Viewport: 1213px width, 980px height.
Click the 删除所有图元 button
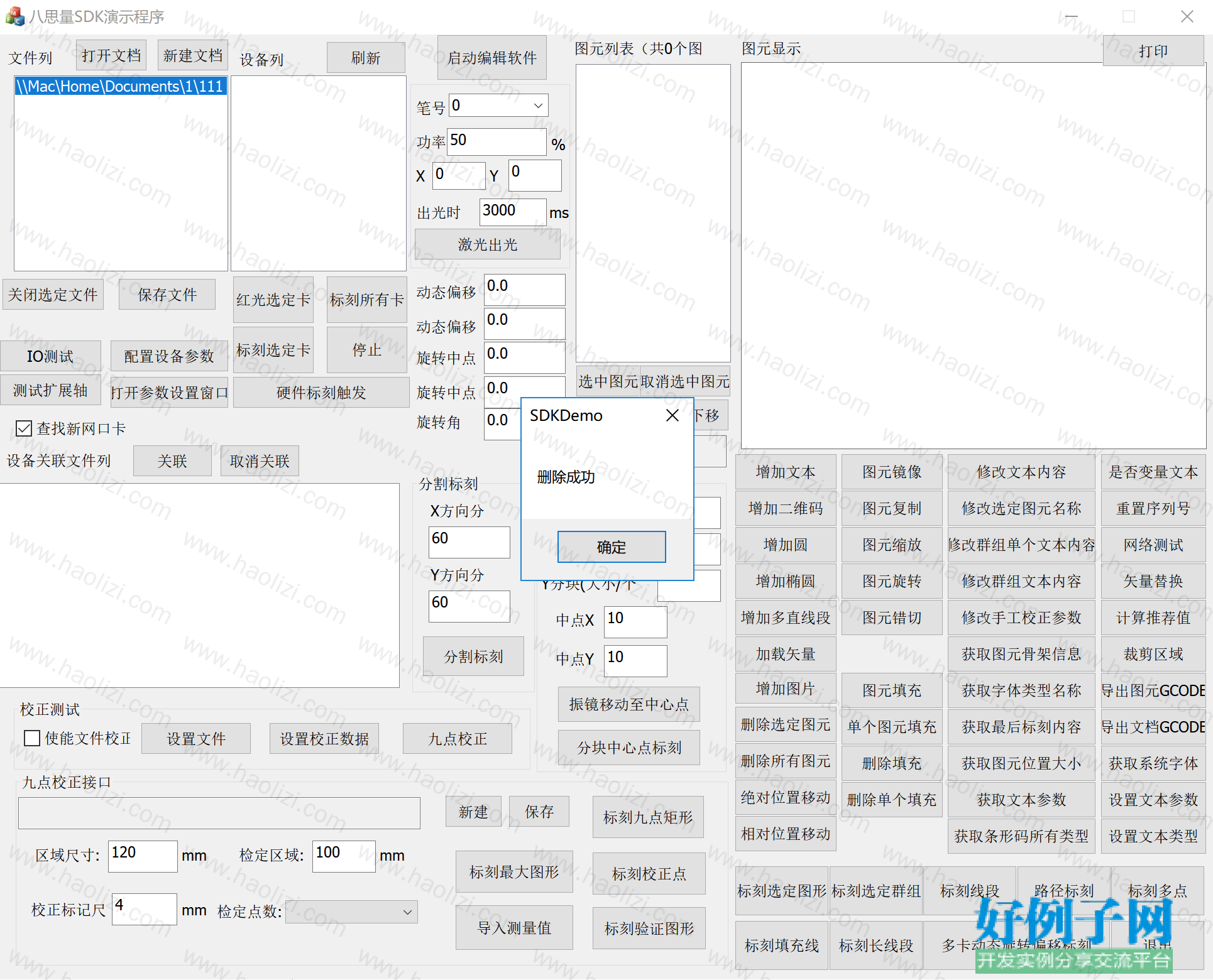pyautogui.click(x=786, y=761)
